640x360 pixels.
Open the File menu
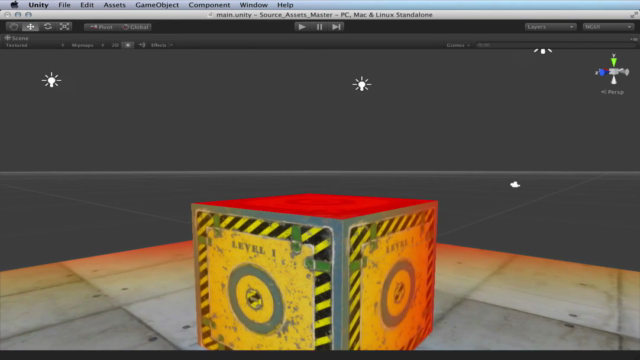pyautogui.click(x=64, y=5)
